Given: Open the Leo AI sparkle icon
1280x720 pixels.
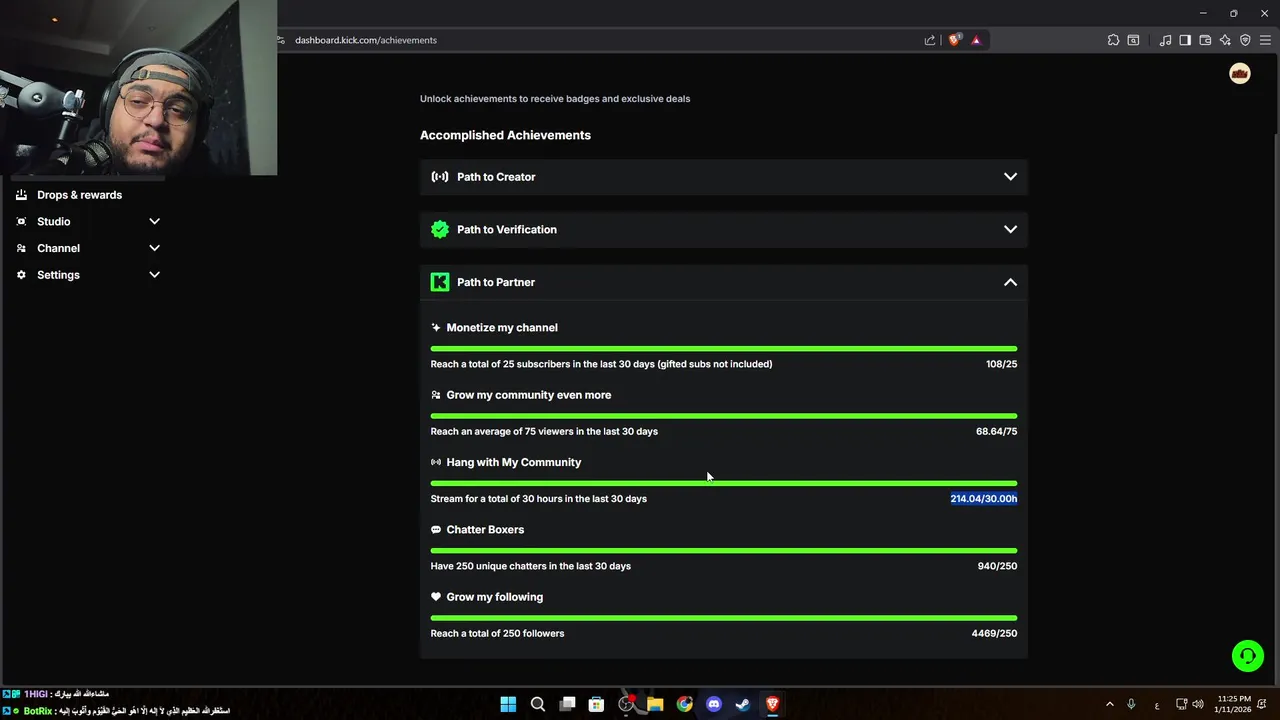Looking at the screenshot, I should coord(1225,40).
